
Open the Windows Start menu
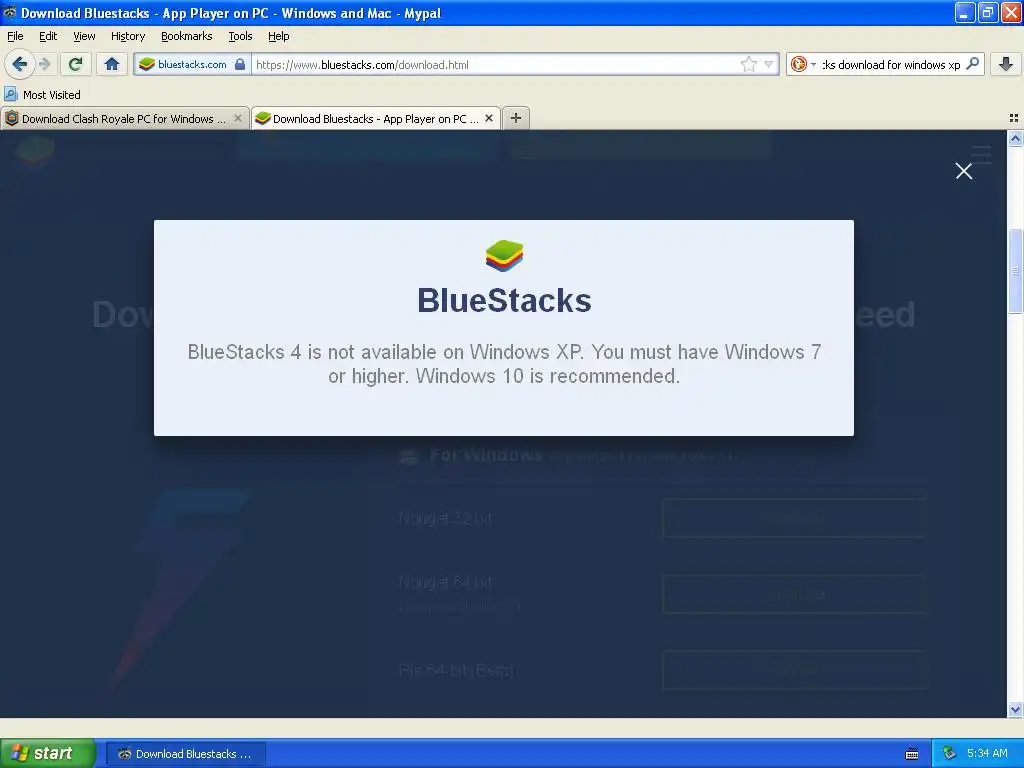(x=48, y=753)
